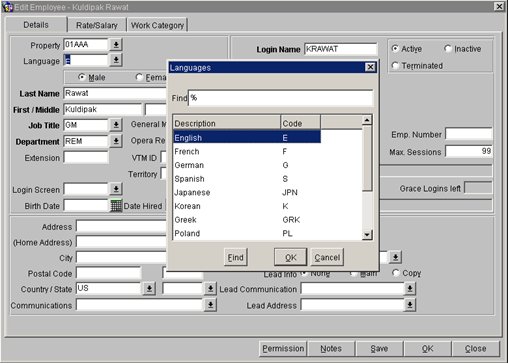Open the Login Screen dropdown list
The image size is (508, 364).
tap(116, 189)
